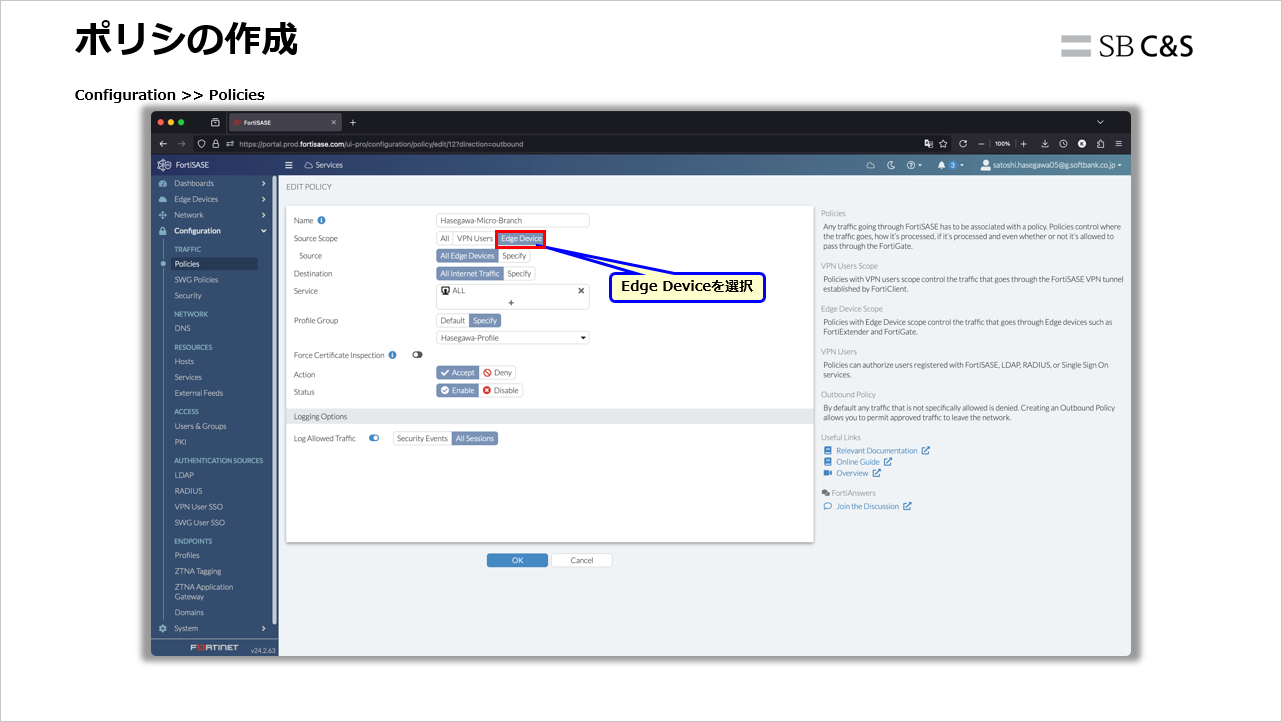The image size is (1282, 722).
Task: Click the Edge Devices cloud icon in sidebar
Action: coord(163,199)
